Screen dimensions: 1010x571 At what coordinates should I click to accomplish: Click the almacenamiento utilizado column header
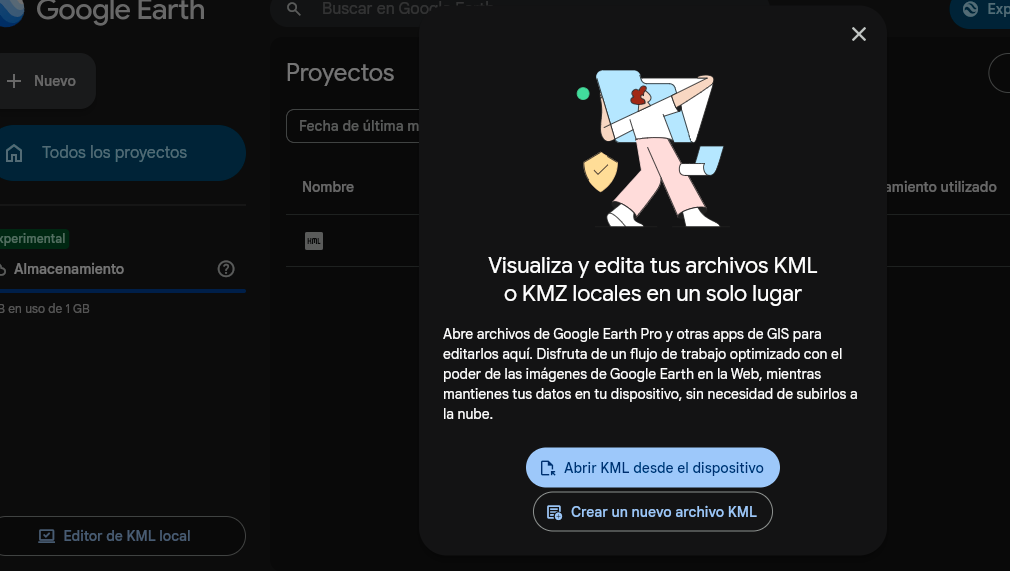click(x=940, y=187)
